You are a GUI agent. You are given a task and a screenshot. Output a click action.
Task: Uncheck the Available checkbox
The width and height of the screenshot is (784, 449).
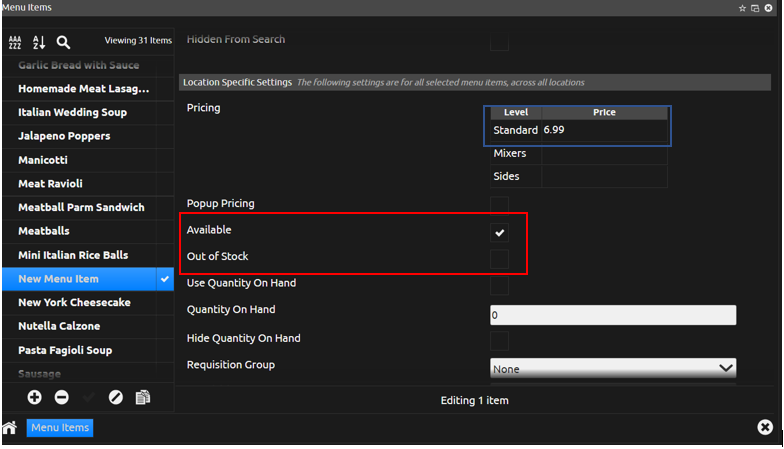pos(499,232)
